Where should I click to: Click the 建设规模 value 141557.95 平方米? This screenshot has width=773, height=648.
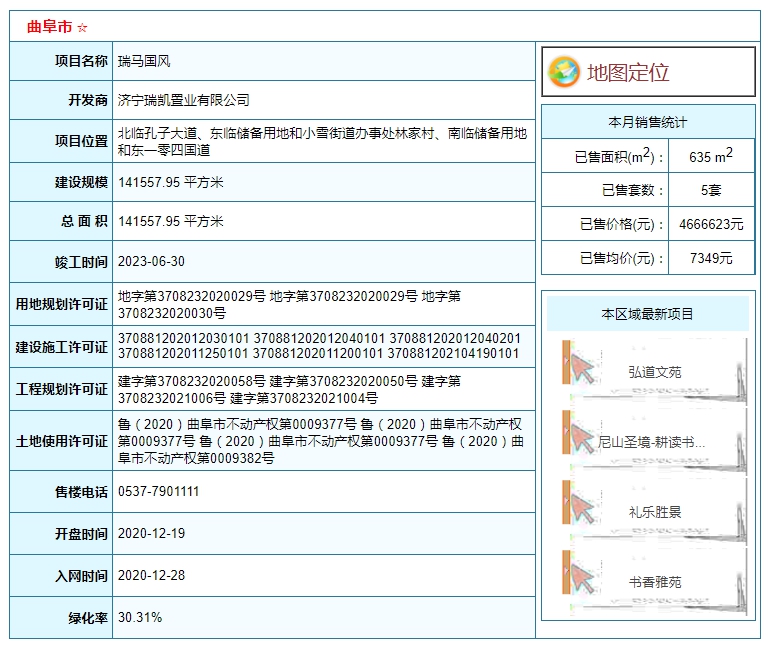point(171,182)
